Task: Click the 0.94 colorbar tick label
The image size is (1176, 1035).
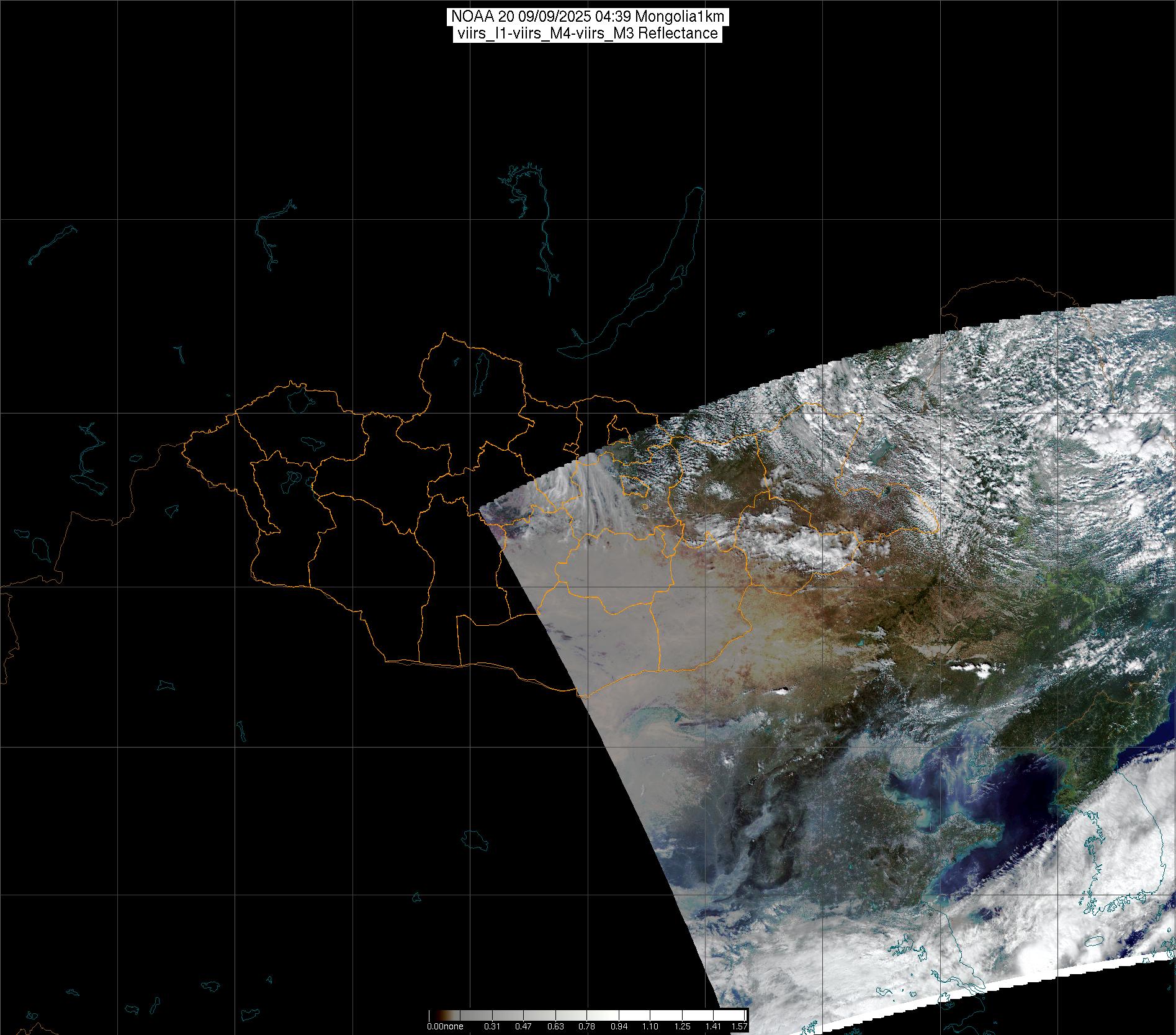Action: tap(619, 1026)
